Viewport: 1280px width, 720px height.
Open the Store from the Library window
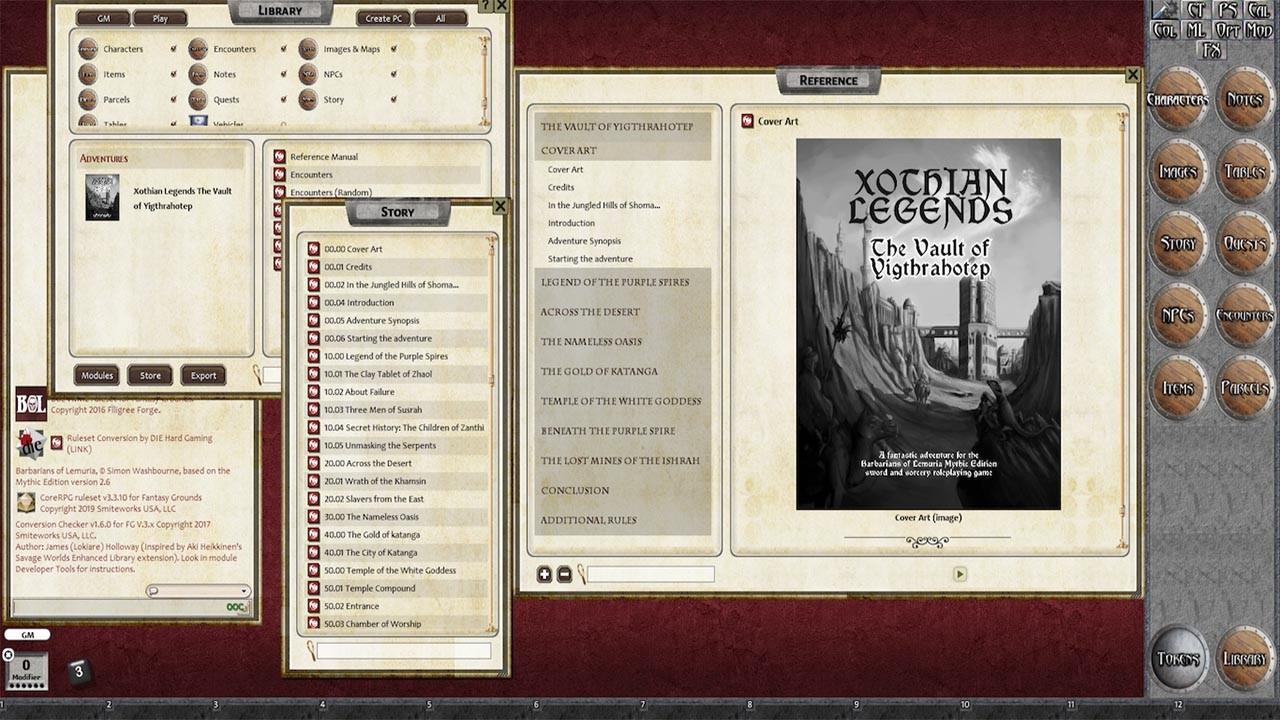(x=150, y=375)
